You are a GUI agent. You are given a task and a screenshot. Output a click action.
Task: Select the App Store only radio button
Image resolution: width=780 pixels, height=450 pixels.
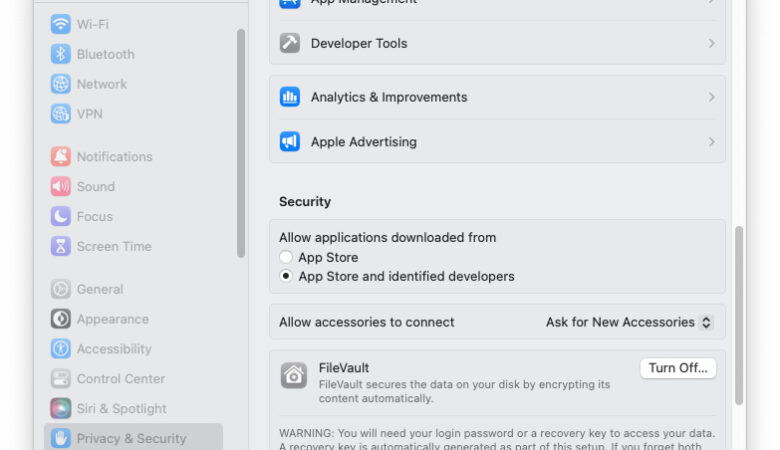coord(286,257)
